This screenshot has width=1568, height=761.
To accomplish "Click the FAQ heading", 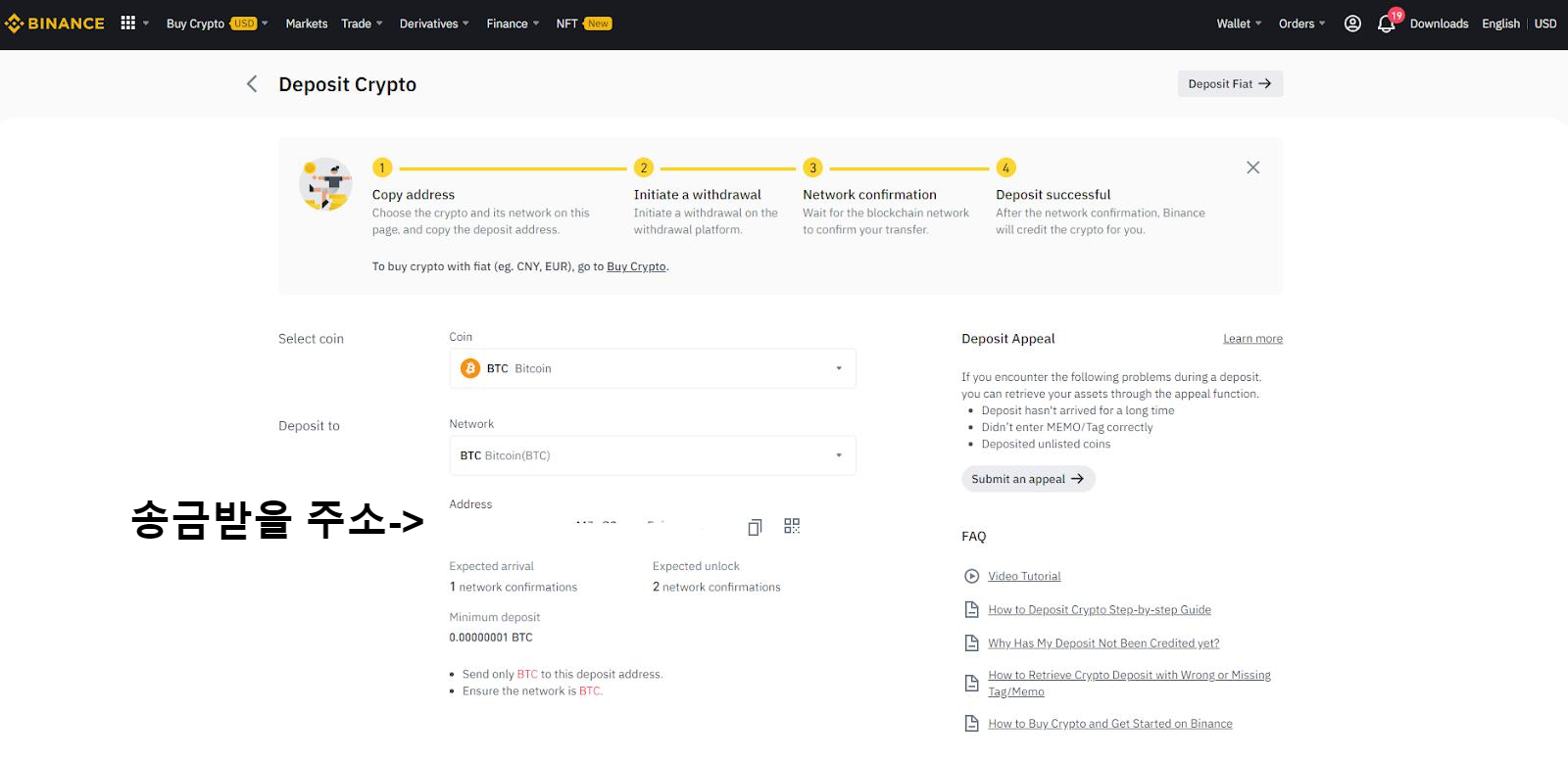I will pyautogui.click(x=974, y=537).
